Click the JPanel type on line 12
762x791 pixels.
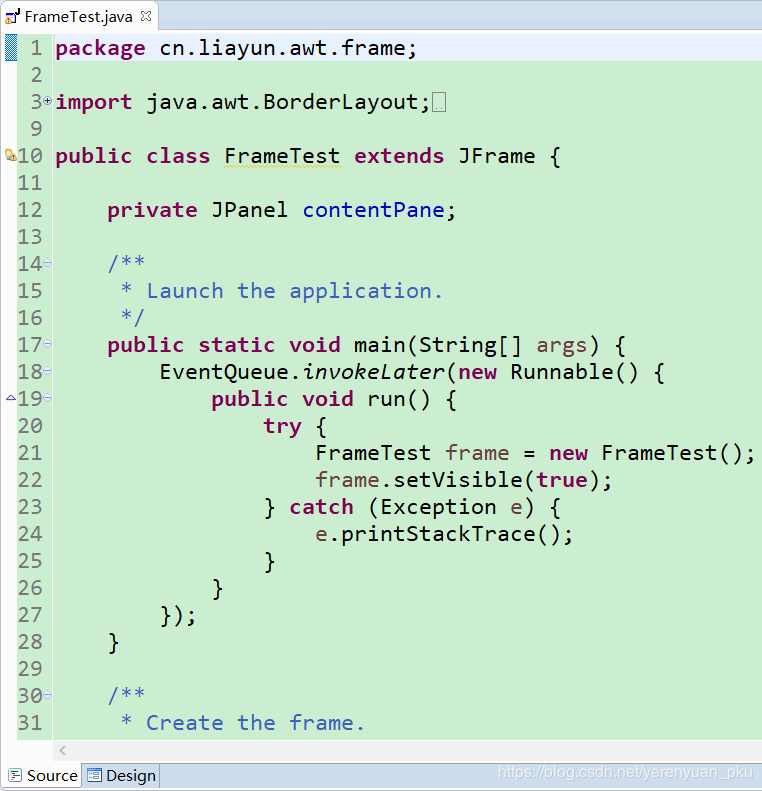(249, 210)
